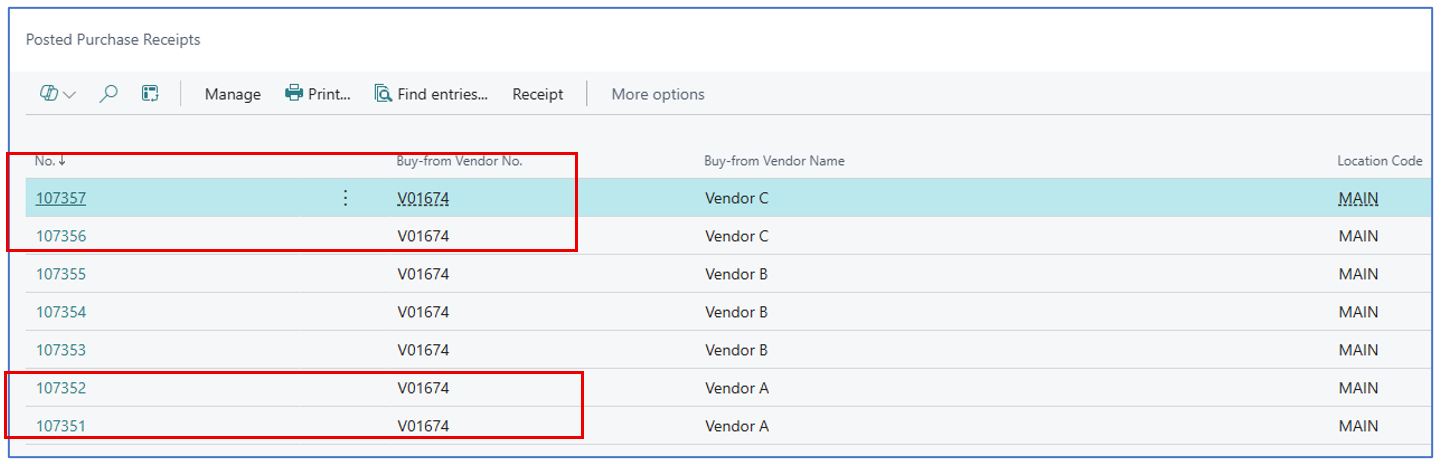Click the analyze list view icon
Viewport: 1441px width, 464px height.
click(150, 94)
